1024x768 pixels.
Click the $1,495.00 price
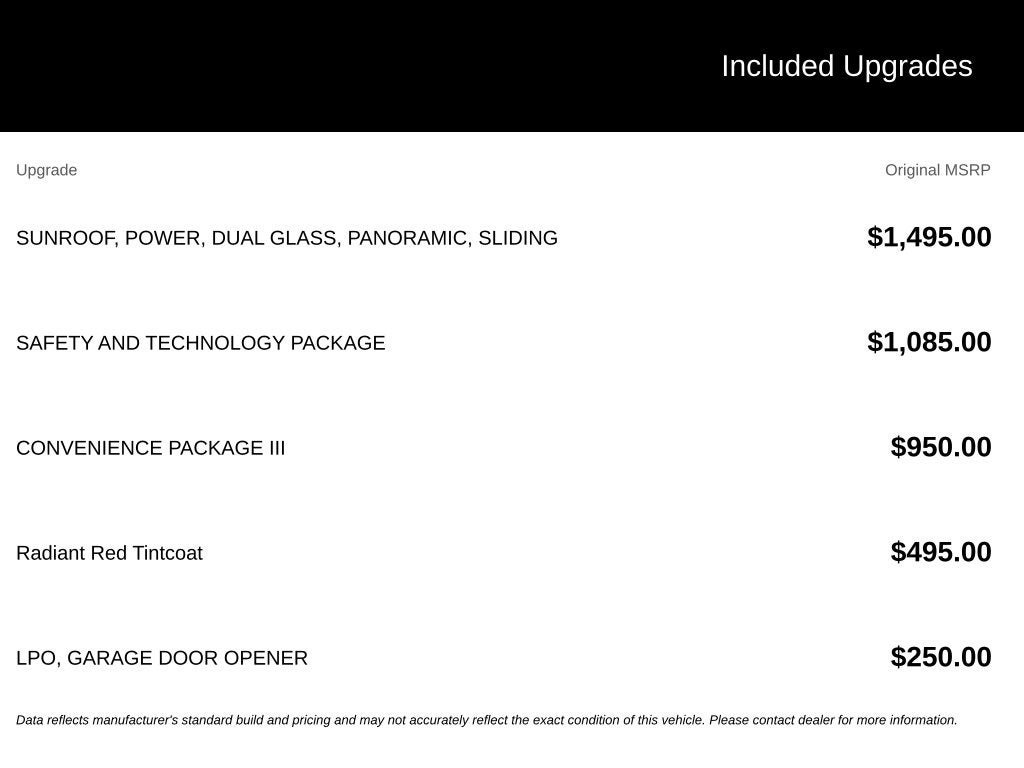point(929,237)
